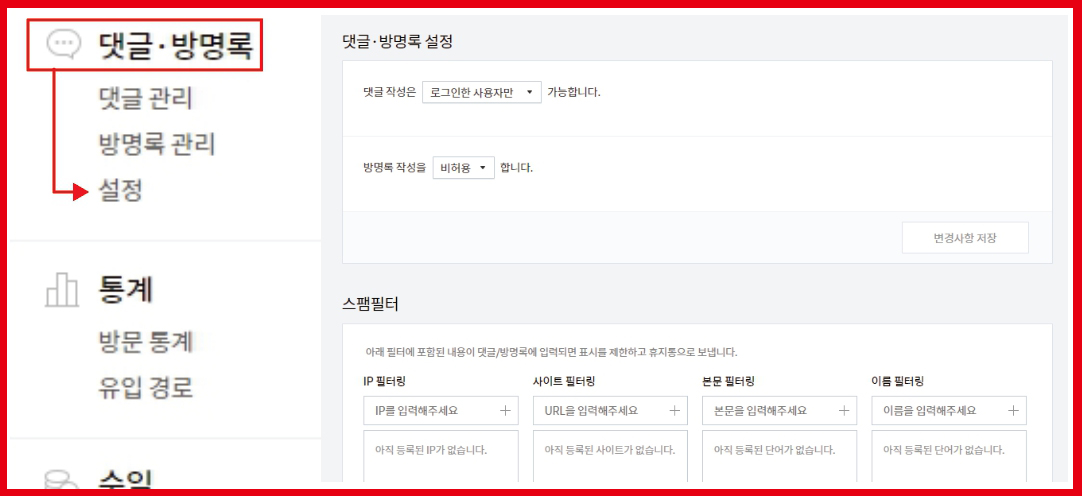Image resolution: width=1082 pixels, height=496 pixels.
Task: Click the spam filter description sentence
Action: click(x=551, y=352)
